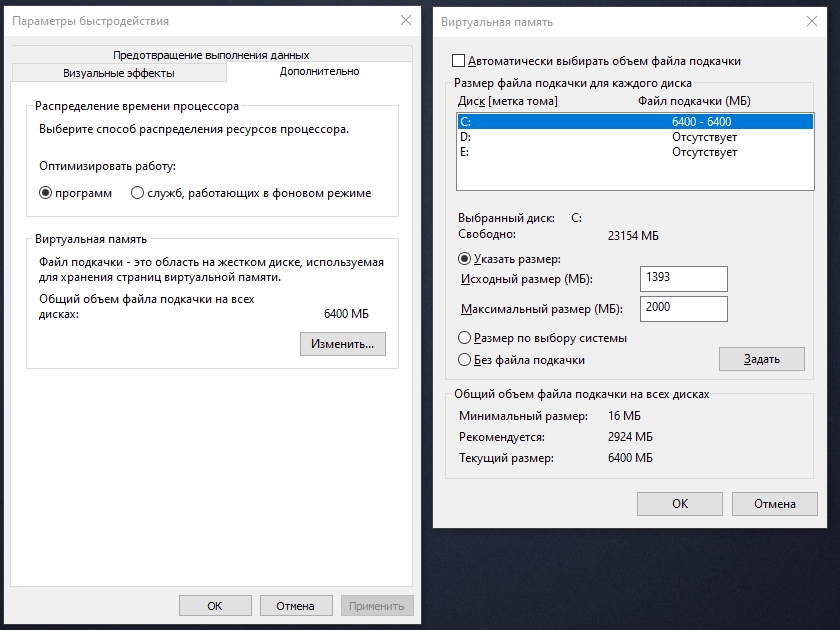This screenshot has width=840, height=630.
Task: Focus the 'Исходный размер (МБ)' field
Action: [684, 279]
